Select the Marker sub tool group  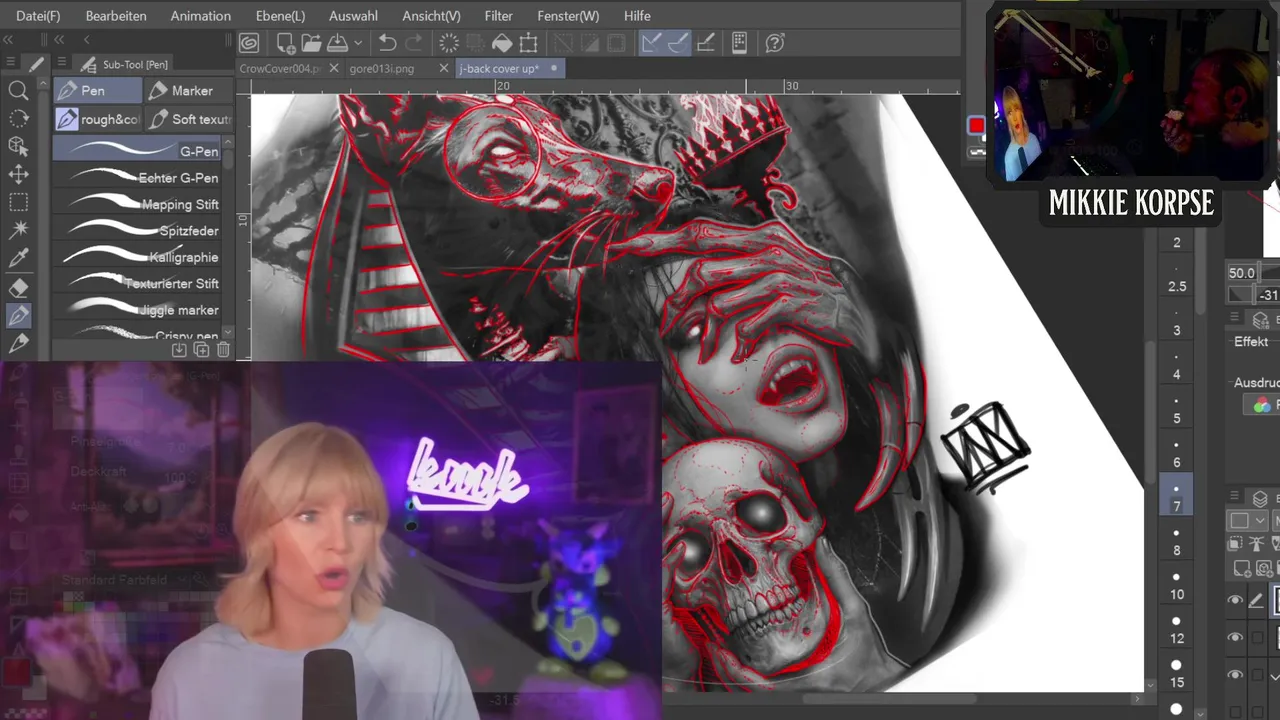click(x=187, y=90)
